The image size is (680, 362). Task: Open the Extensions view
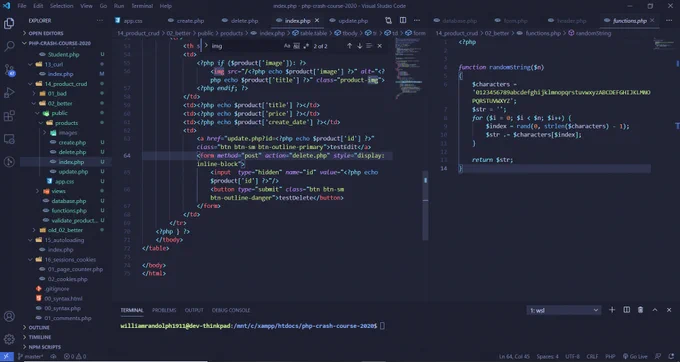(9, 116)
